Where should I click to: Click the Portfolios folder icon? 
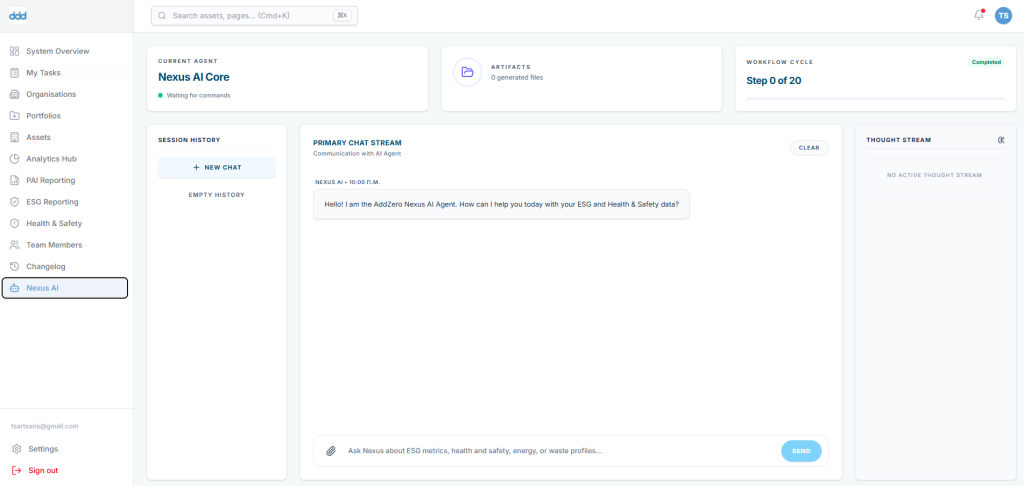[x=14, y=116]
